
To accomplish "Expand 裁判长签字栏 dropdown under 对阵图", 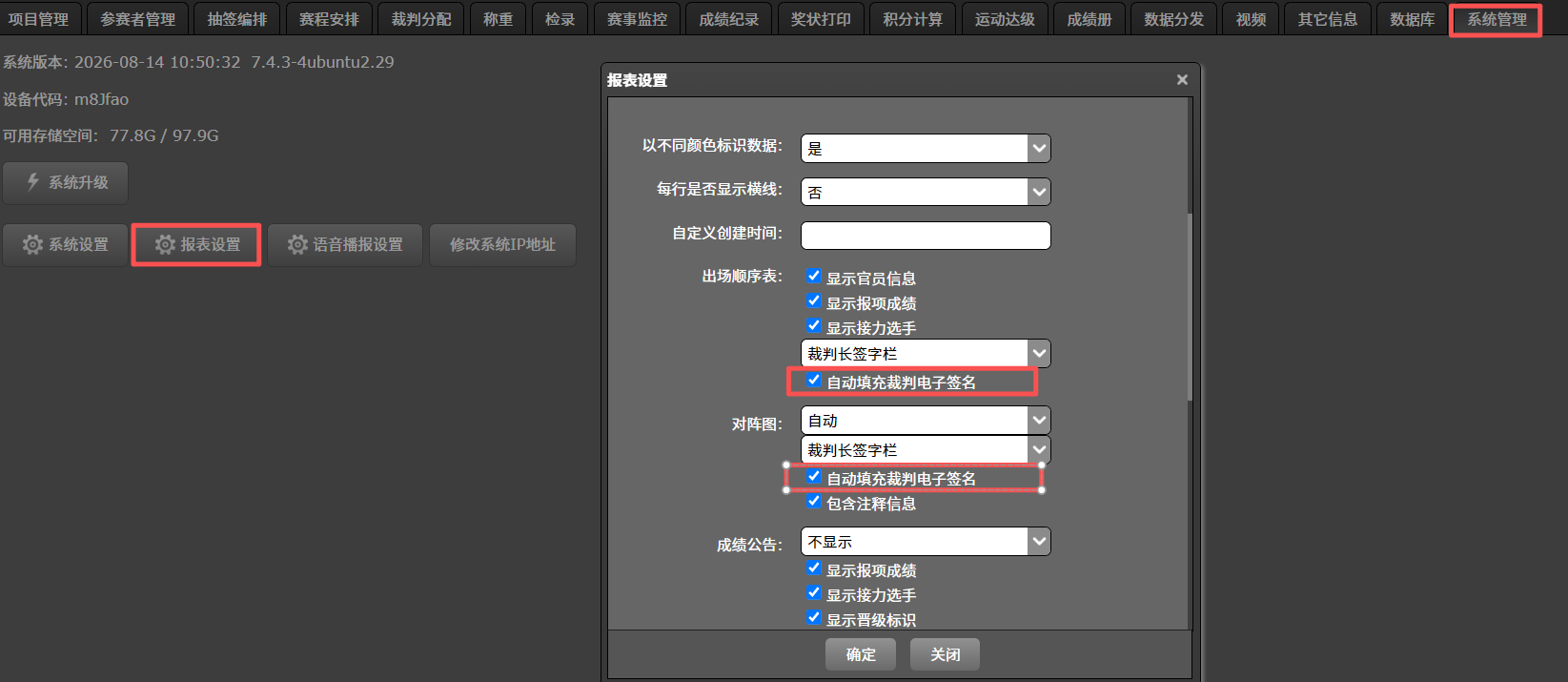I will [x=926, y=449].
